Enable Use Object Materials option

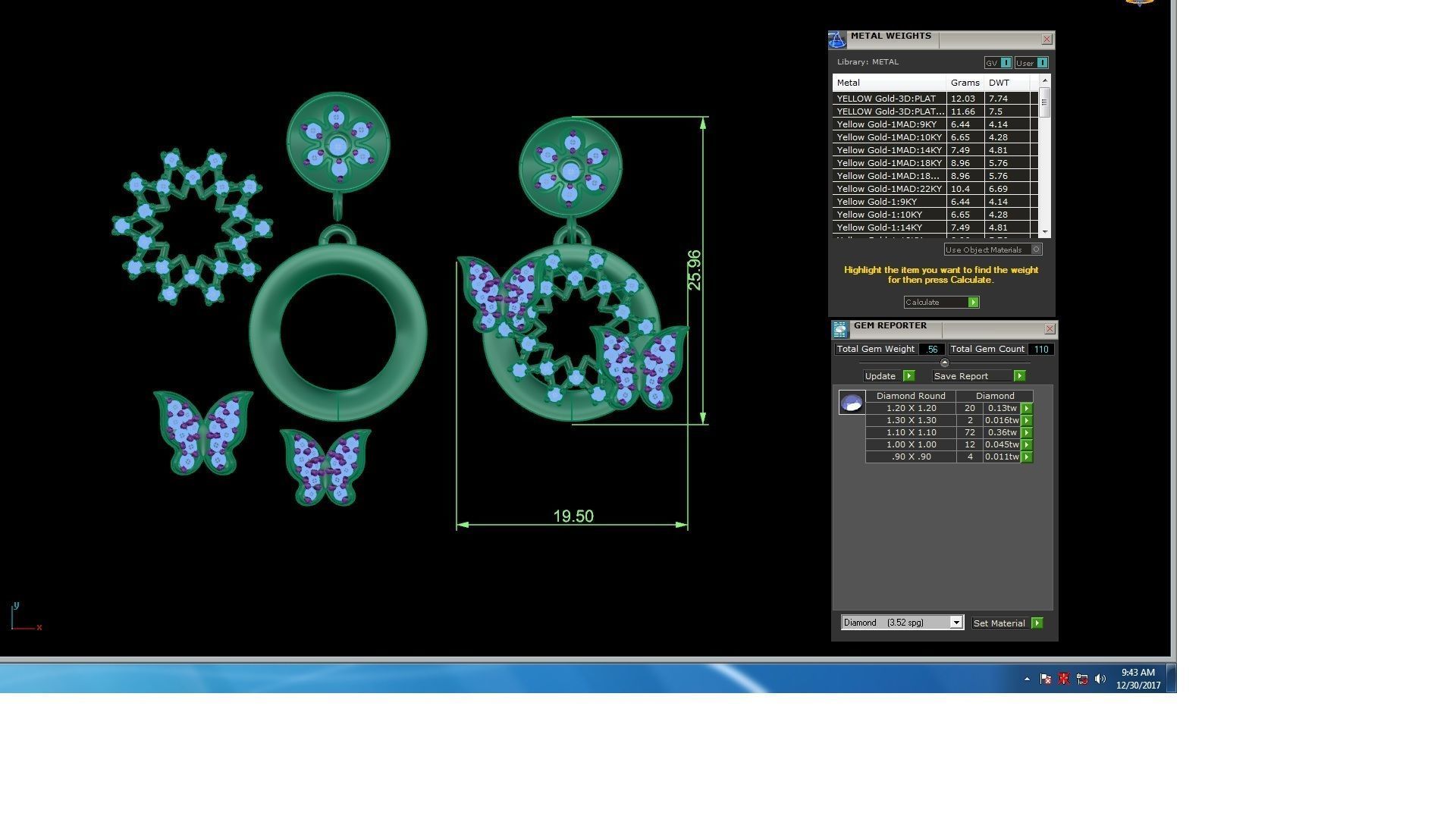pos(1037,249)
